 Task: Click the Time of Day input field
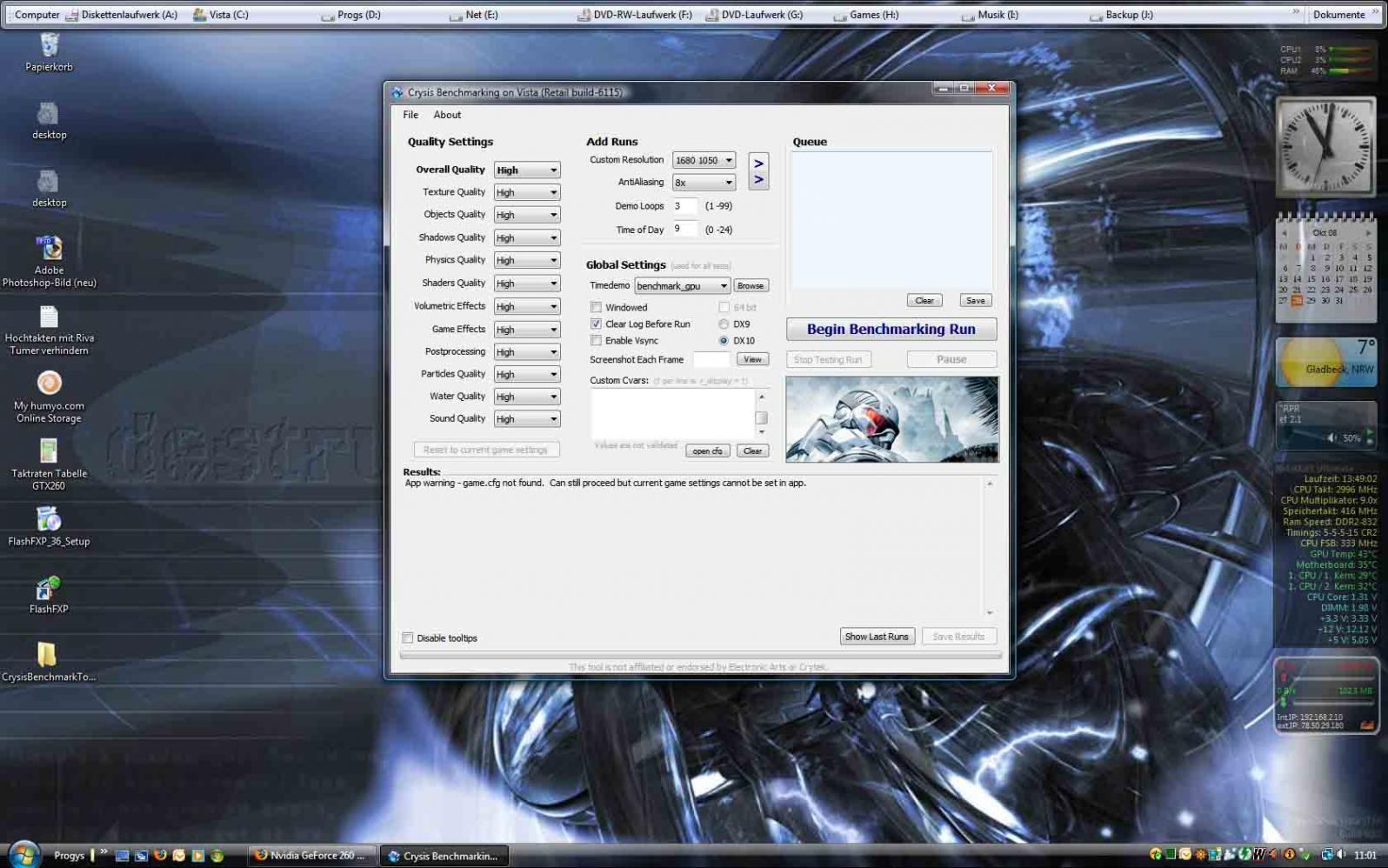(x=684, y=230)
